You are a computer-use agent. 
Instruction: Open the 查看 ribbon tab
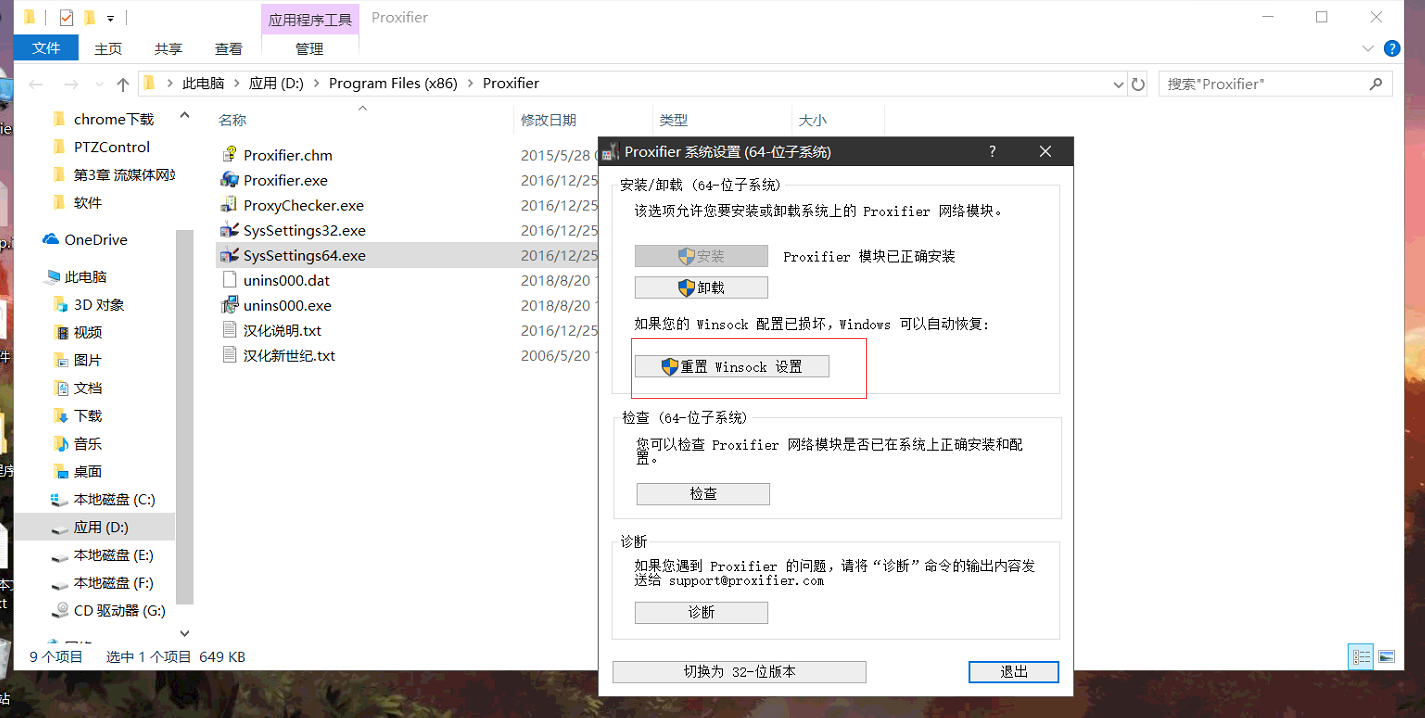coord(228,48)
